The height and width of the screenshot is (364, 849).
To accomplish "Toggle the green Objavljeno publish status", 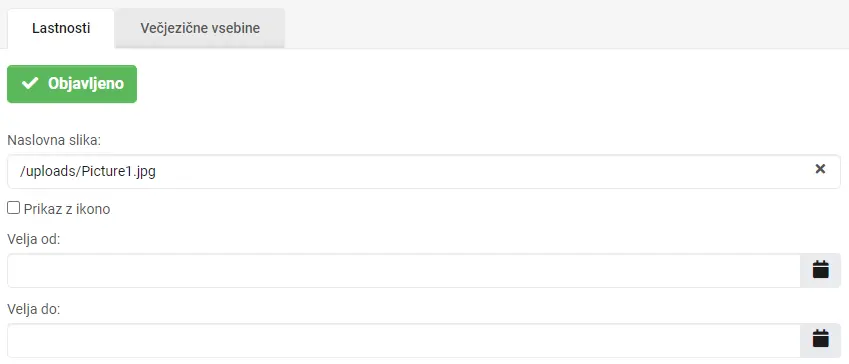I will coord(72,84).
